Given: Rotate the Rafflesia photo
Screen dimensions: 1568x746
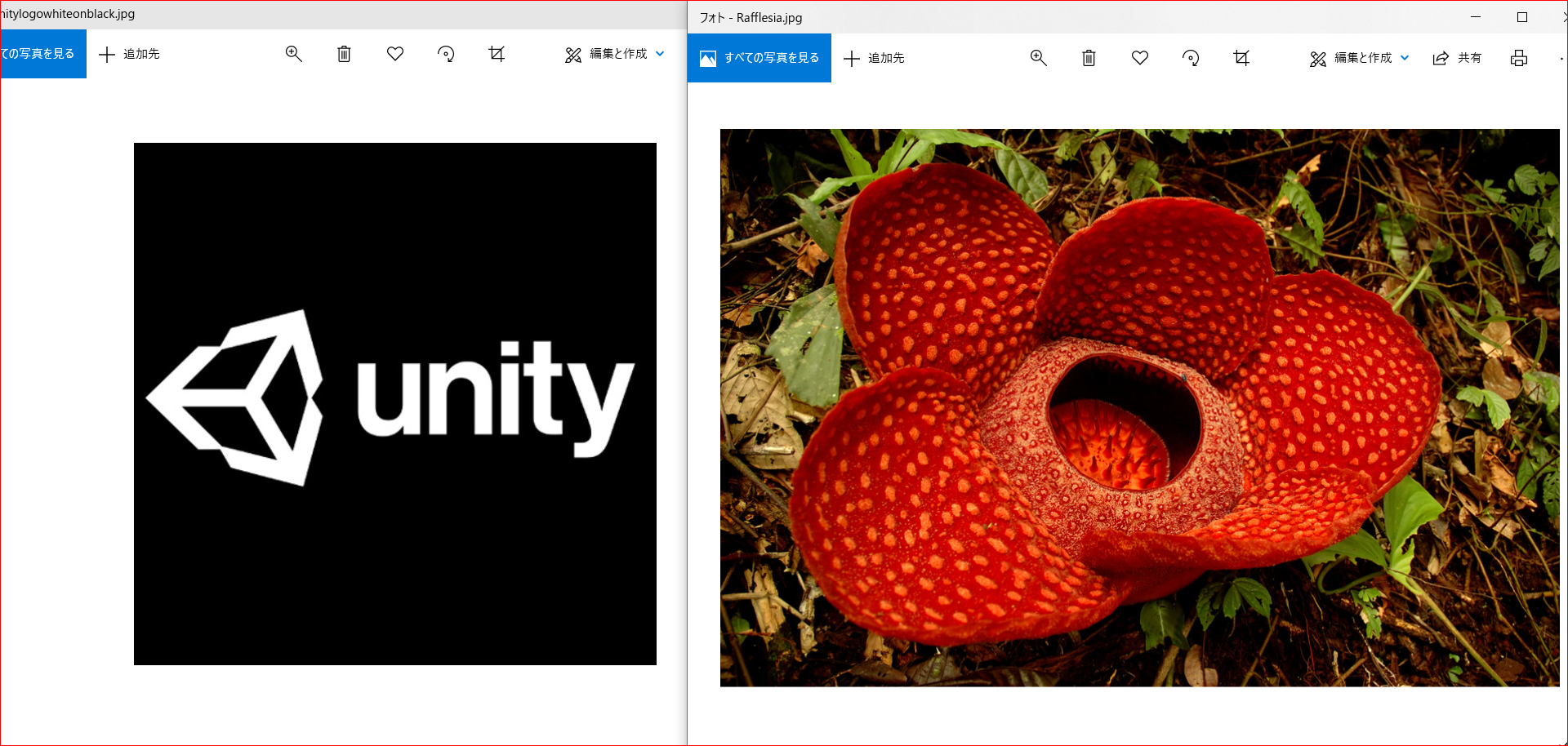Looking at the screenshot, I should tap(1191, 58).
